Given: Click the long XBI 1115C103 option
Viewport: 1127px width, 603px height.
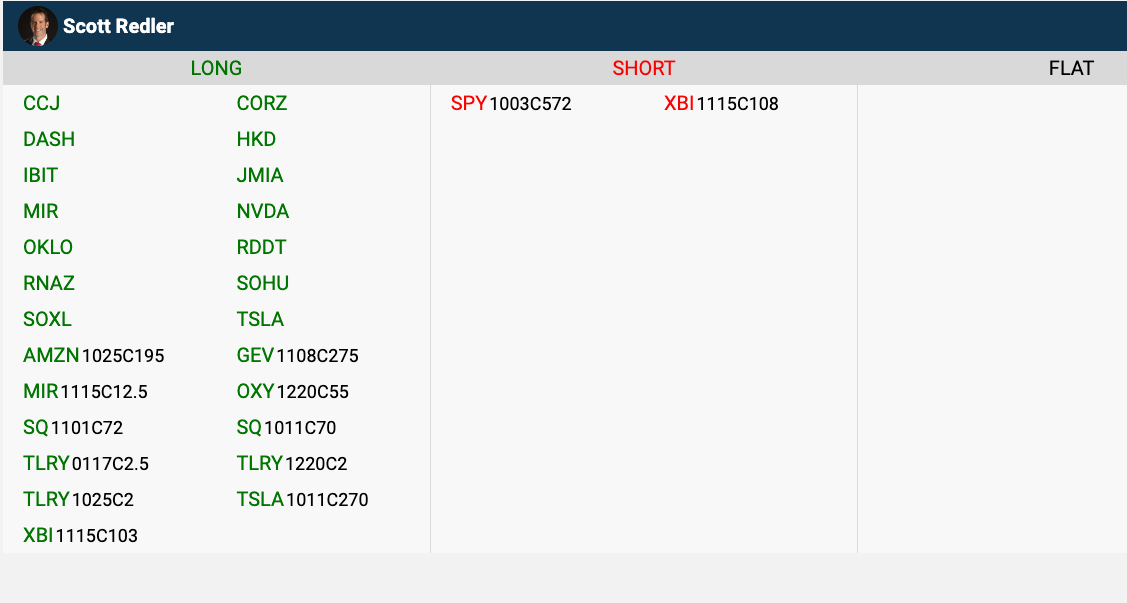Looking at the screenshot, I should point(80,535).
